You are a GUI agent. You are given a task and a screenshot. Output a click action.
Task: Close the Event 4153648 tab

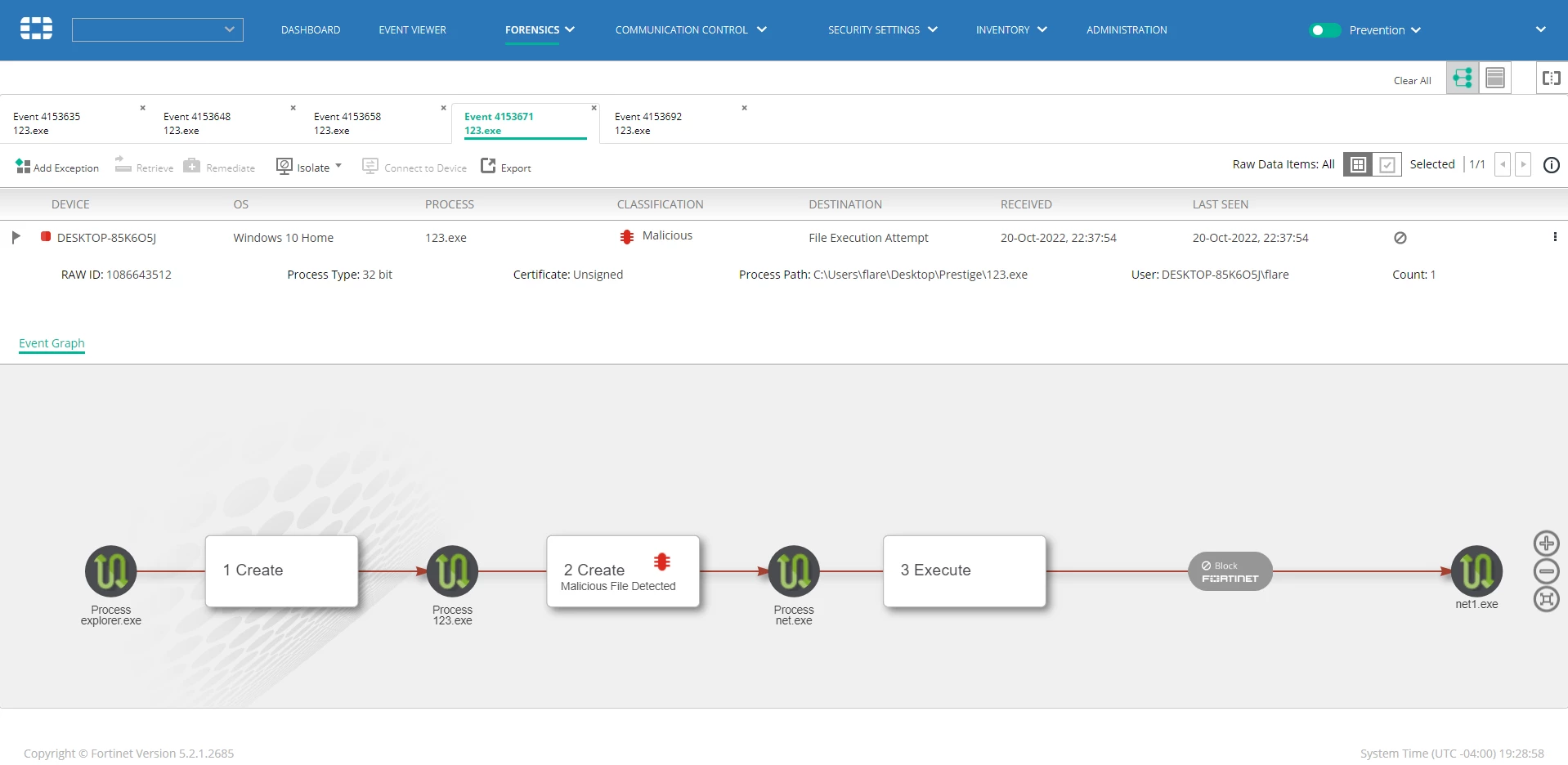(293, 108)
